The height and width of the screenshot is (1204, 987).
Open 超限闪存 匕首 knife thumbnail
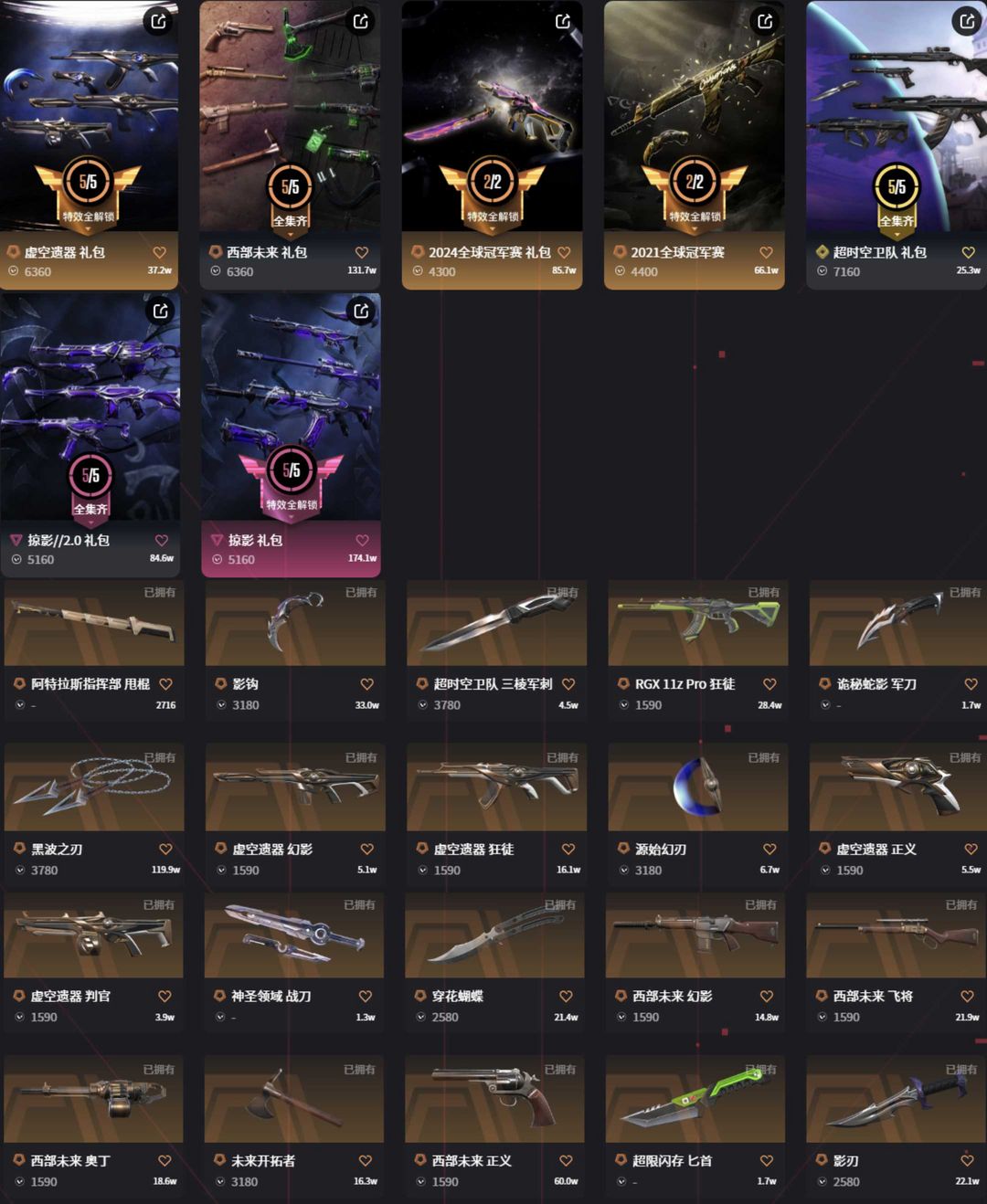695,1099
